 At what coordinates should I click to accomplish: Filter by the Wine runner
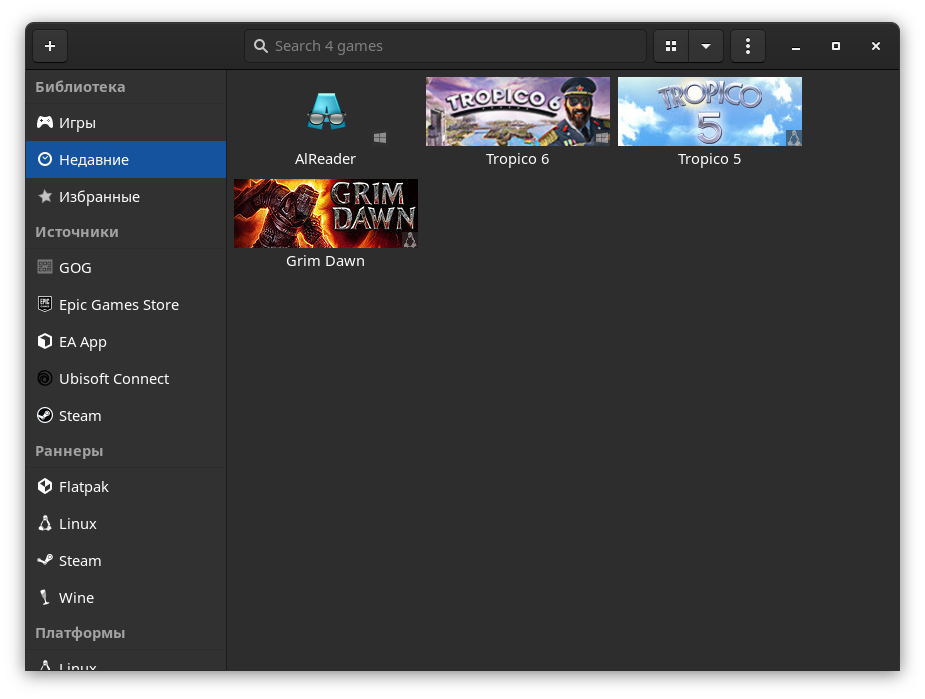point(126,598)
